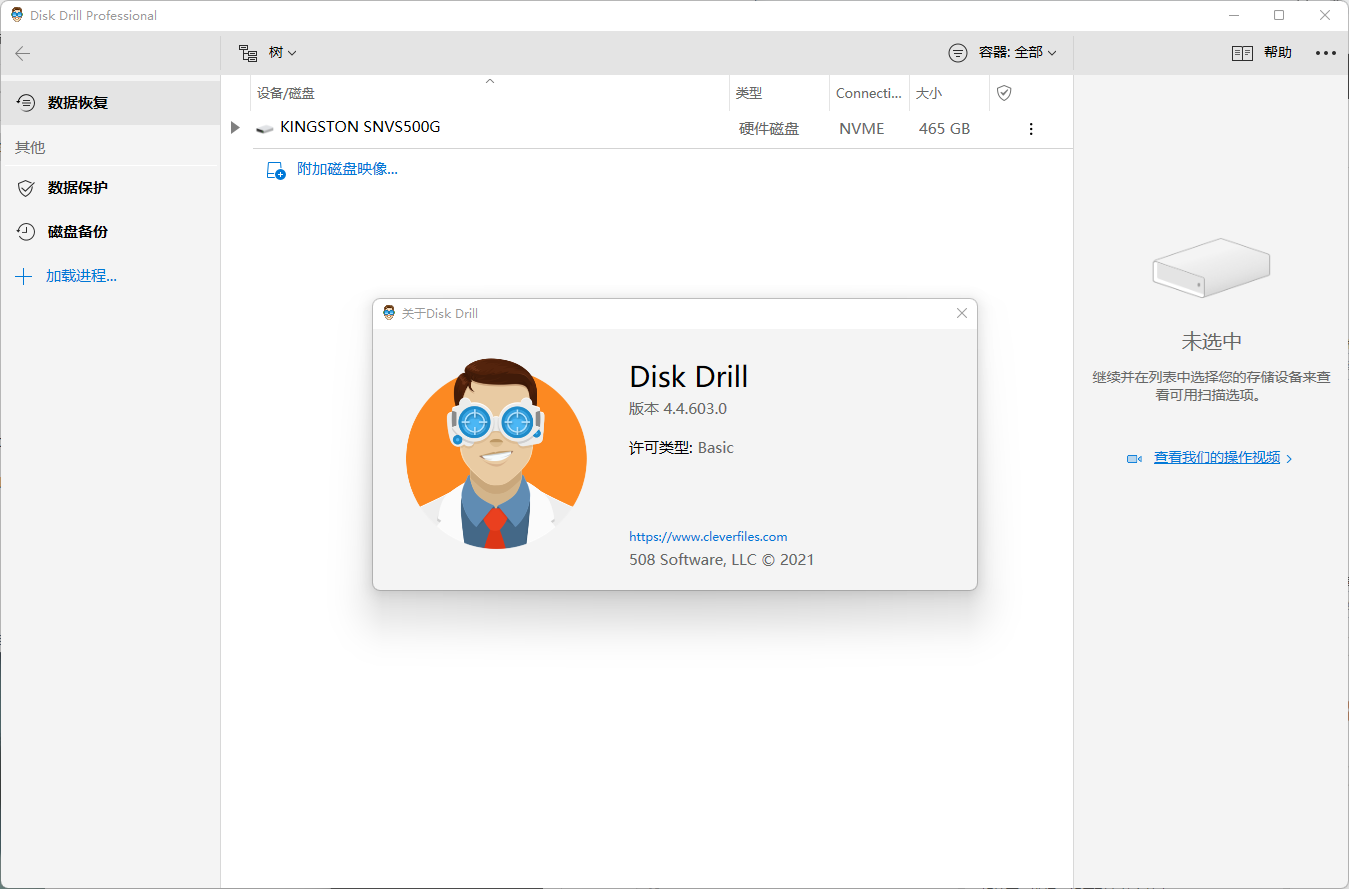The width and height of the screenshot is (1349, 889).
Task: Expand the KINGSTON SNVS500G disk row
Action: [236, 128]
